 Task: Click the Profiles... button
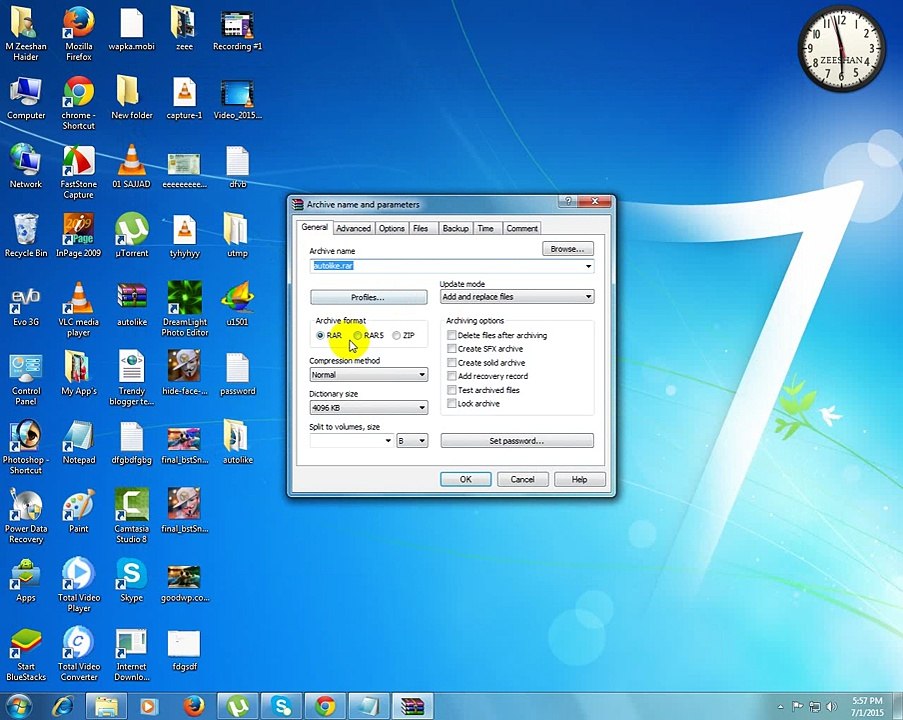(369, 297)
